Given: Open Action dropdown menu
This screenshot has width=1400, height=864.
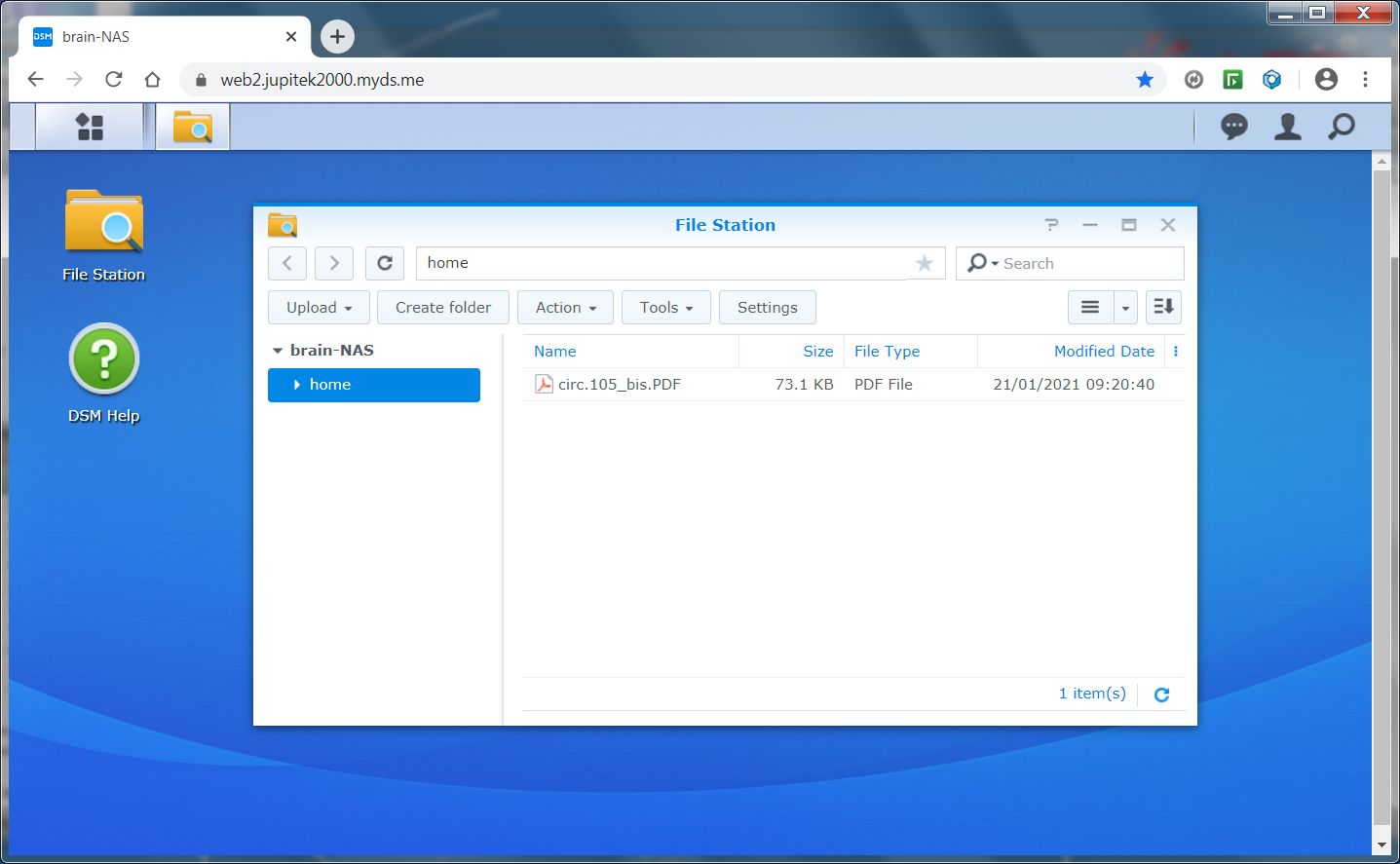Looking at the screenshot, I should (x=565, y=308).
